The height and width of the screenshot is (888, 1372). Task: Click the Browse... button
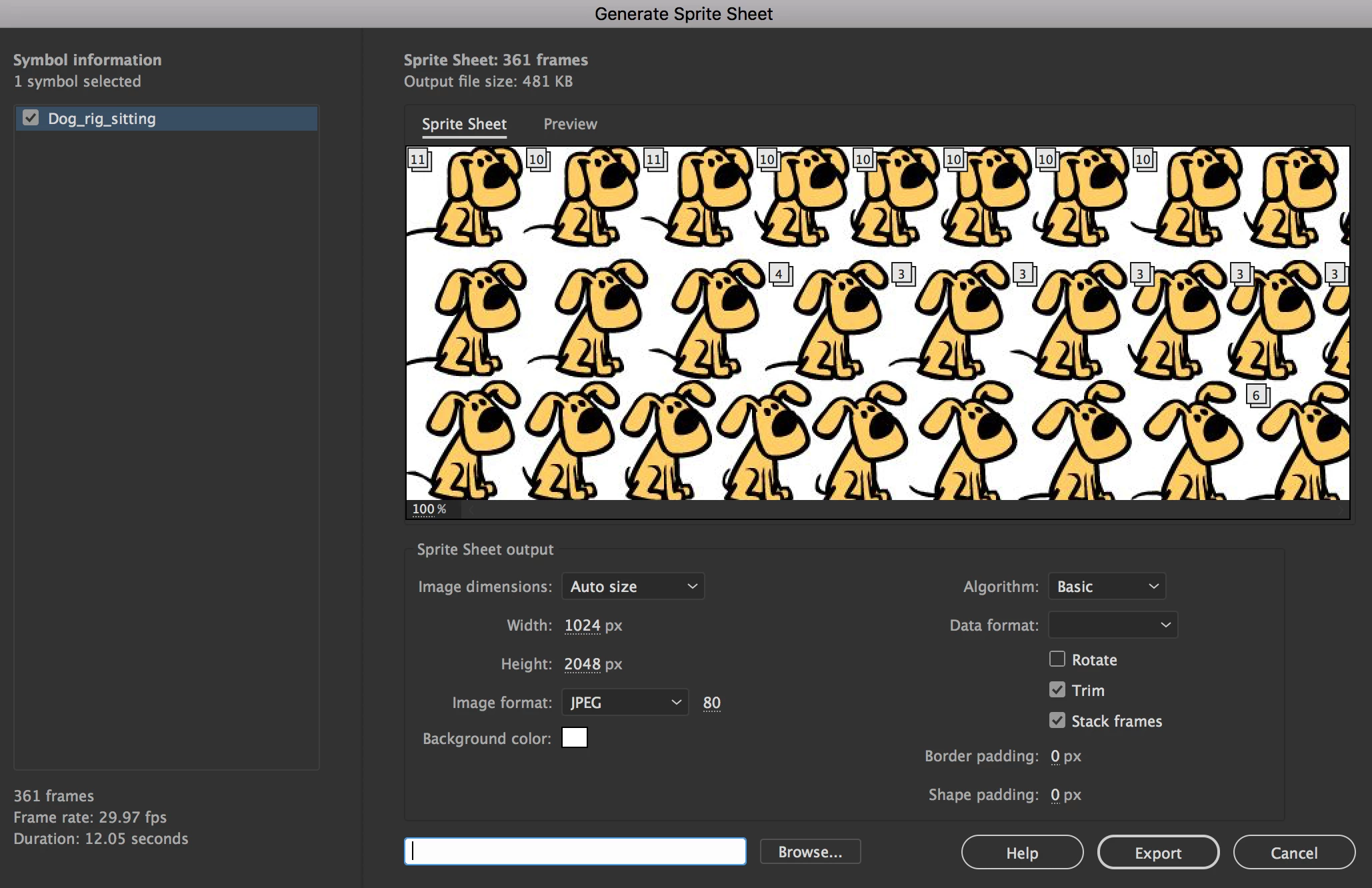point(810,852)
